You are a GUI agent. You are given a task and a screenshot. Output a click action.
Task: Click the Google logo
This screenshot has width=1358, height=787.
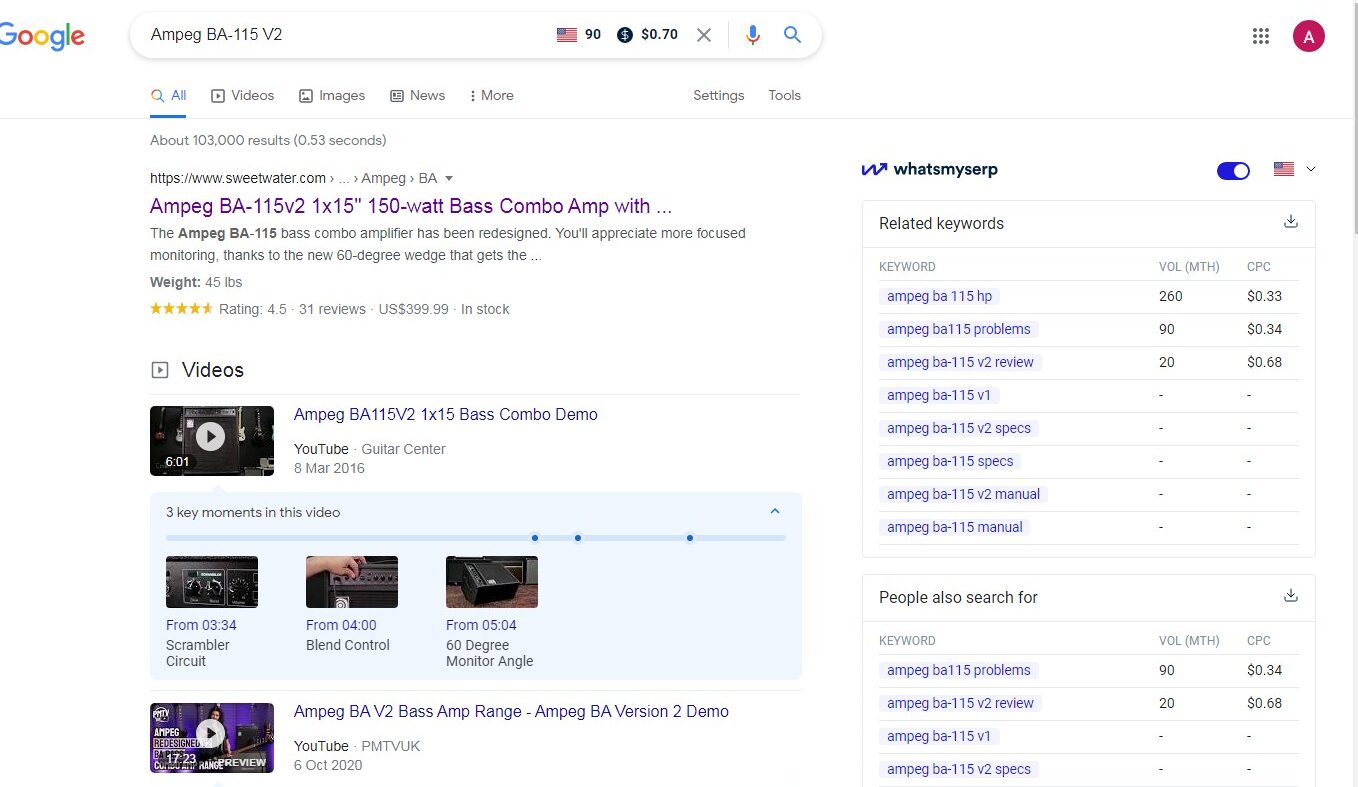click(41, 36)
